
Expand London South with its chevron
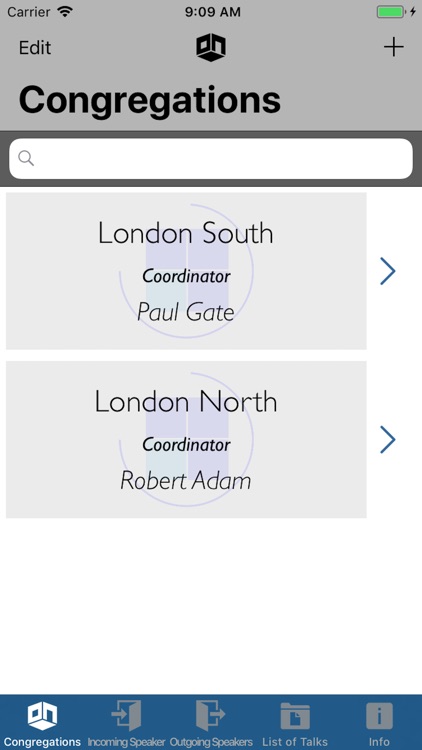pyautogui.click(x=388, y=271)
